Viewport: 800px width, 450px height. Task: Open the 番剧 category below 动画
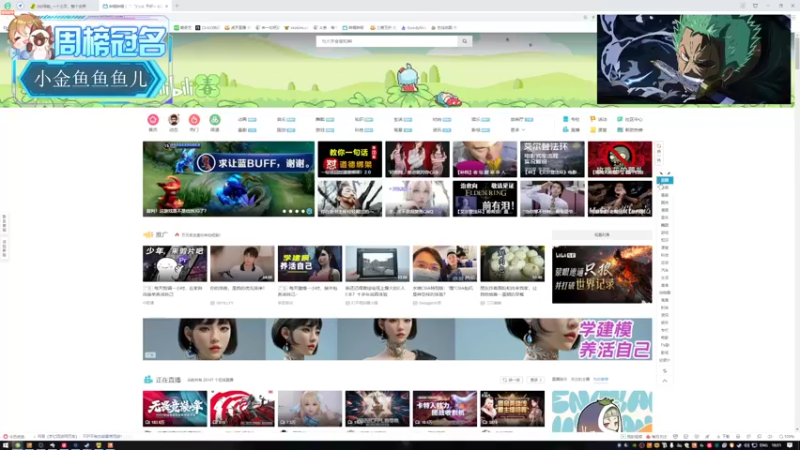247,130
